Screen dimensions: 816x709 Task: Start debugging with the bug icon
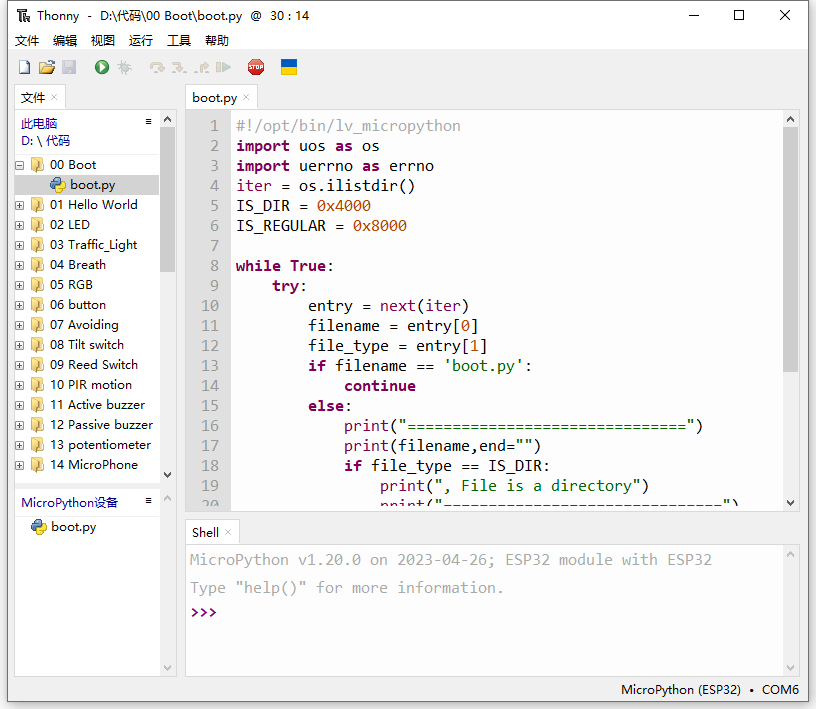pos(124,67)
